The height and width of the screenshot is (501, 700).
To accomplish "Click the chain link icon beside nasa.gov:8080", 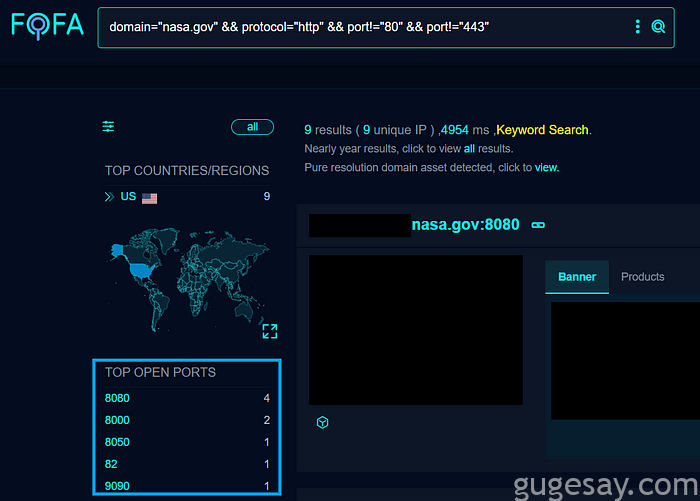I will pyautogui.click(x=538, y=225).
